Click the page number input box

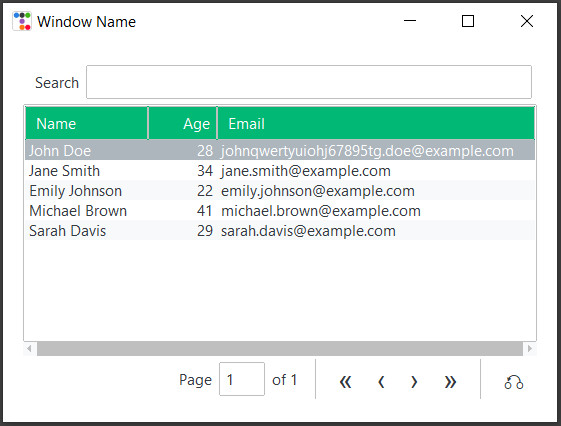point(242,379)
